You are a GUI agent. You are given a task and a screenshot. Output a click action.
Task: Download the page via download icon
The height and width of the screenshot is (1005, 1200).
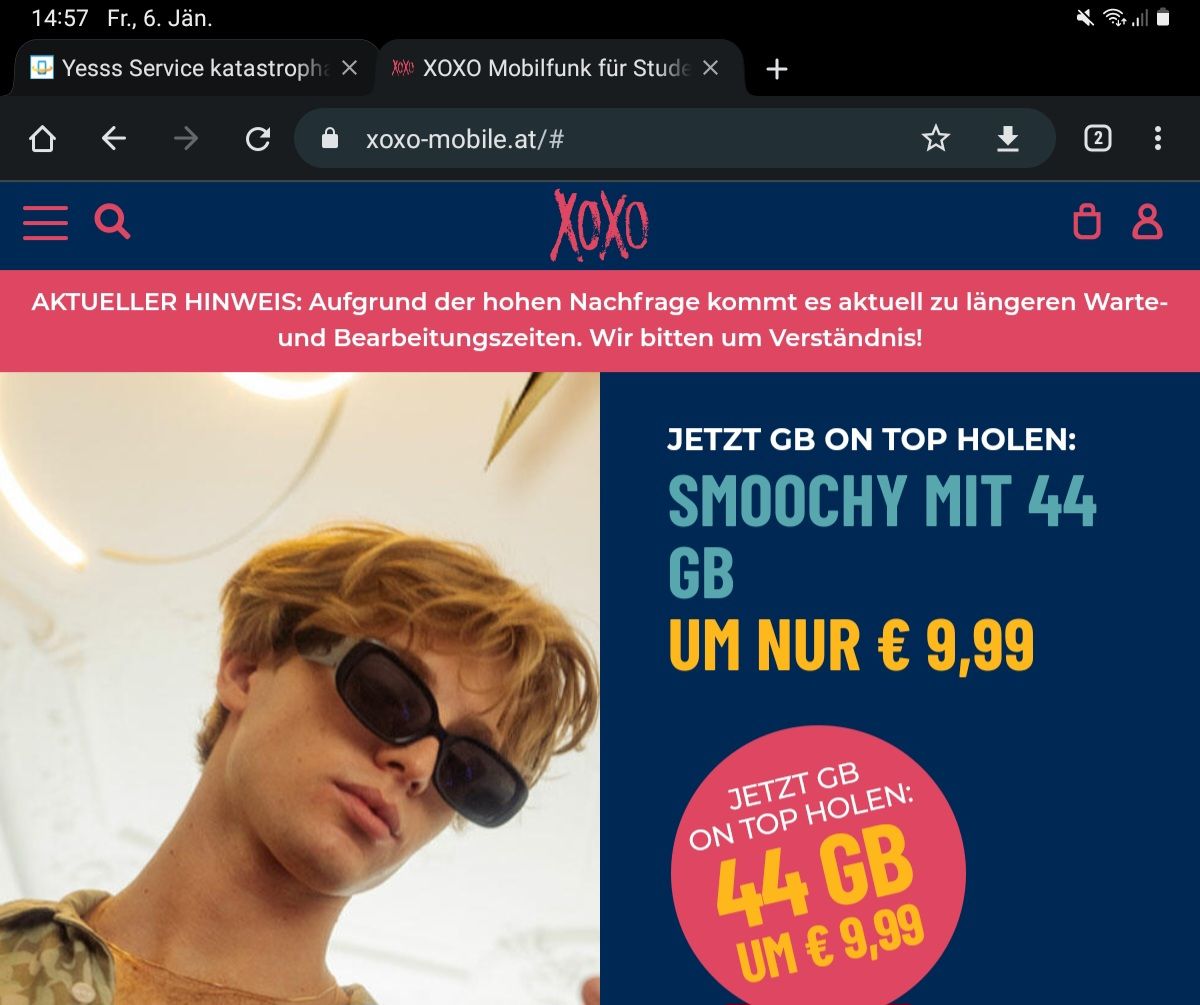point(1008,138)
